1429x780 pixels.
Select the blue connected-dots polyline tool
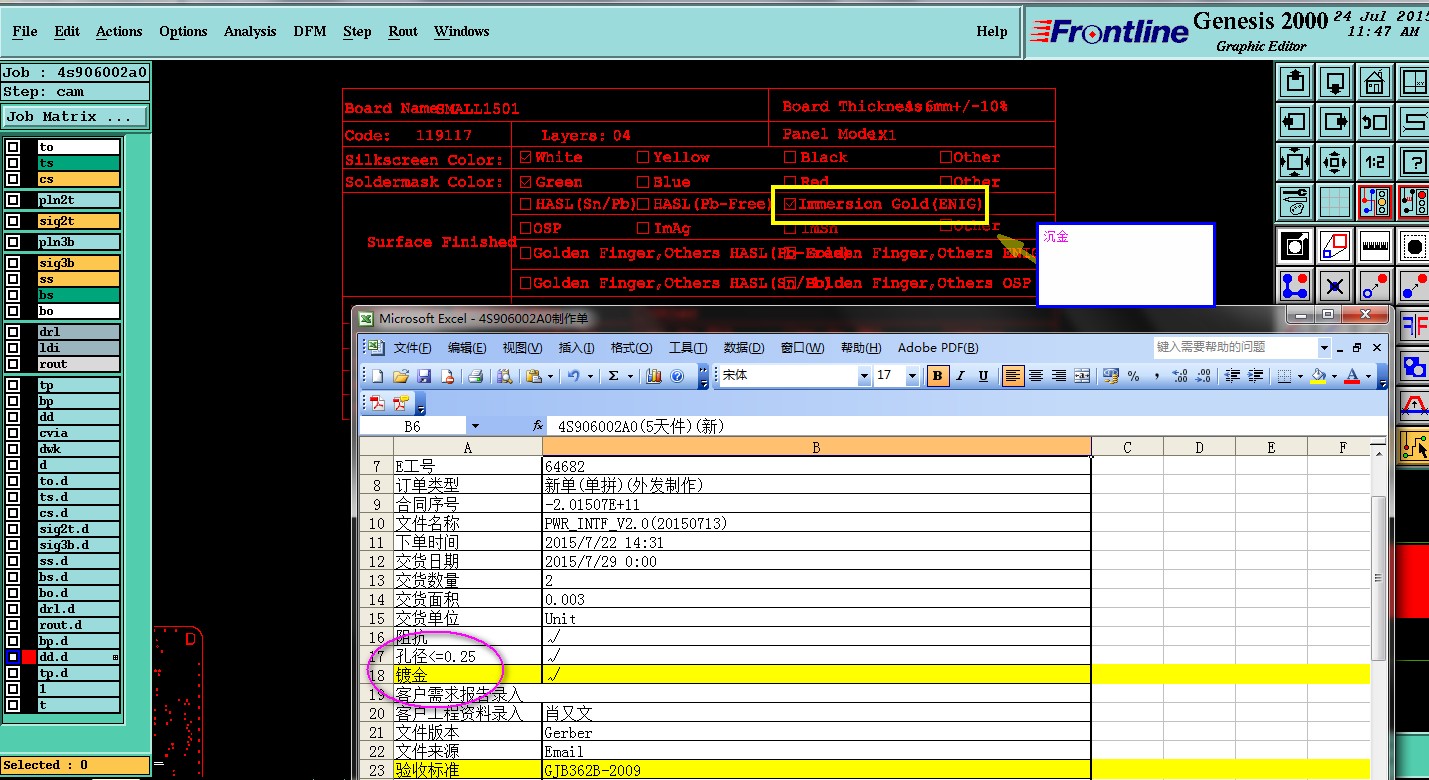point(1295,286)
